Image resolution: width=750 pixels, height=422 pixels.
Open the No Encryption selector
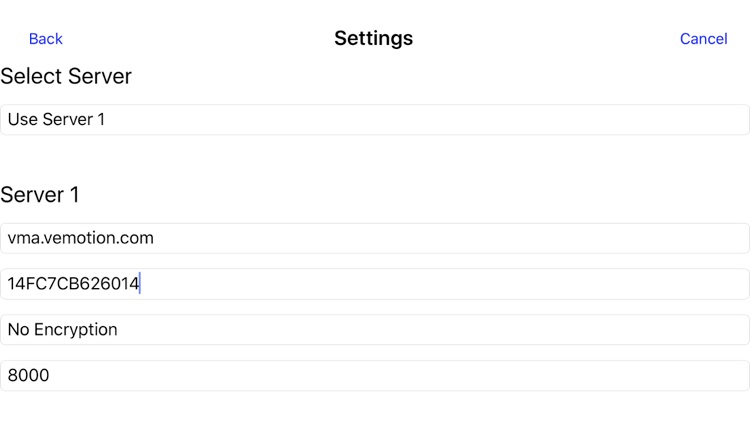pyautogui.click(x=375, y=330)
